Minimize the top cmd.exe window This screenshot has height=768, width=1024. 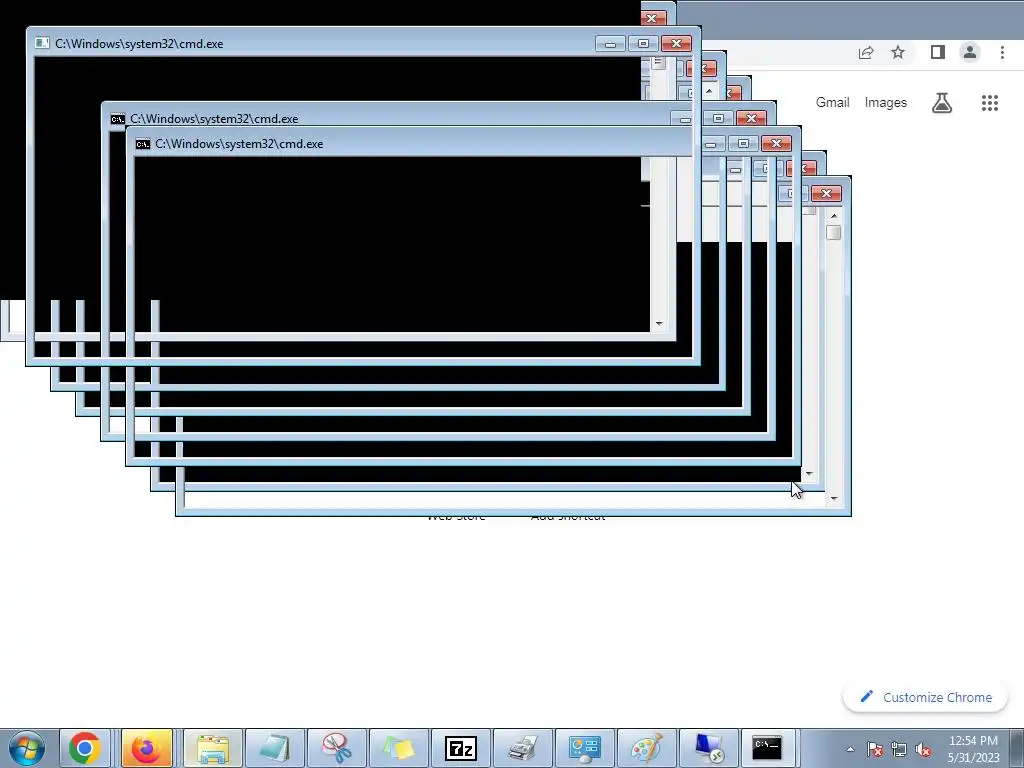[611, 44]
